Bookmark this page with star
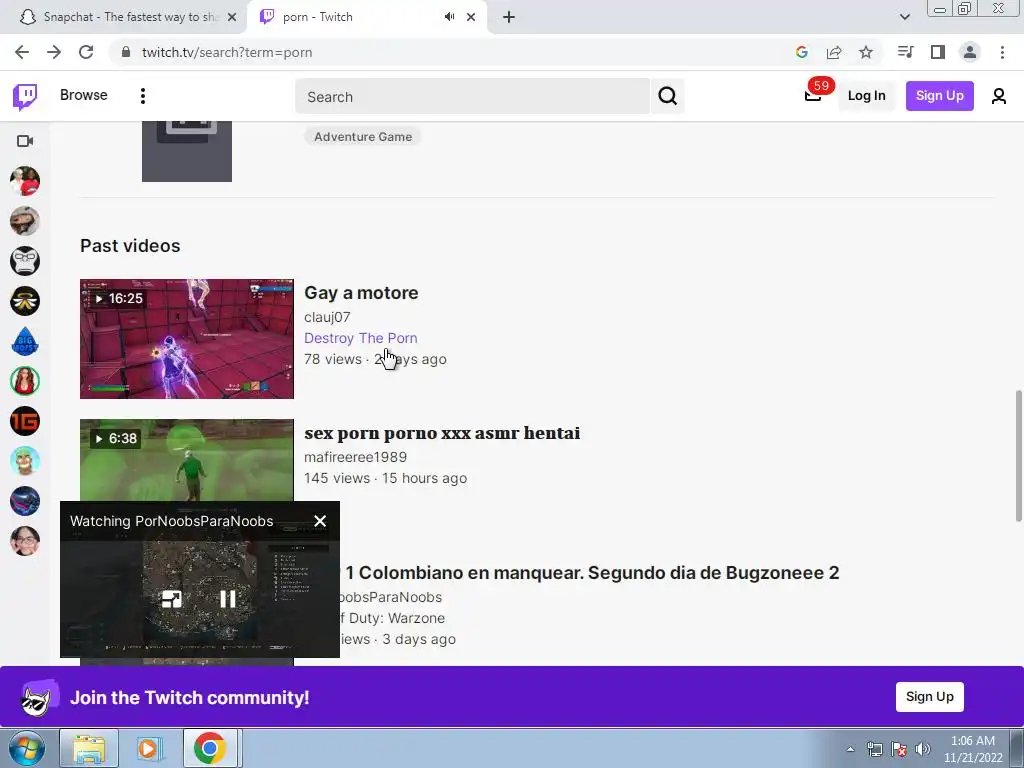 tap(866, 52)
